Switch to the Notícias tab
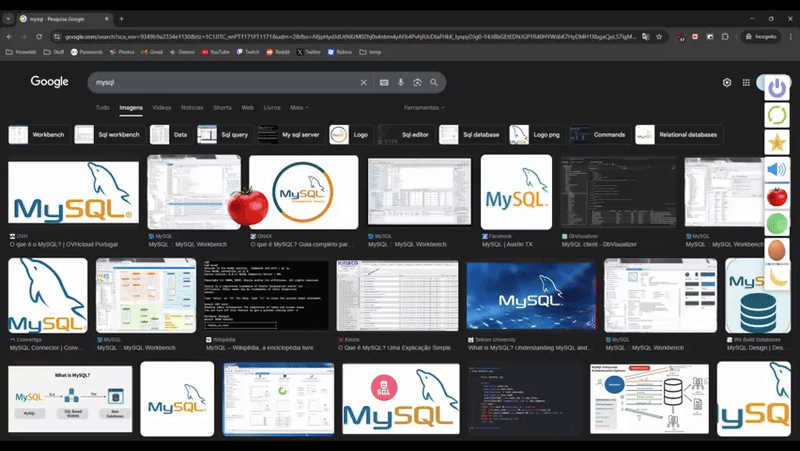The height and width of the screenshot is (451, 800). pyautogui.click(x=192, y=107)
